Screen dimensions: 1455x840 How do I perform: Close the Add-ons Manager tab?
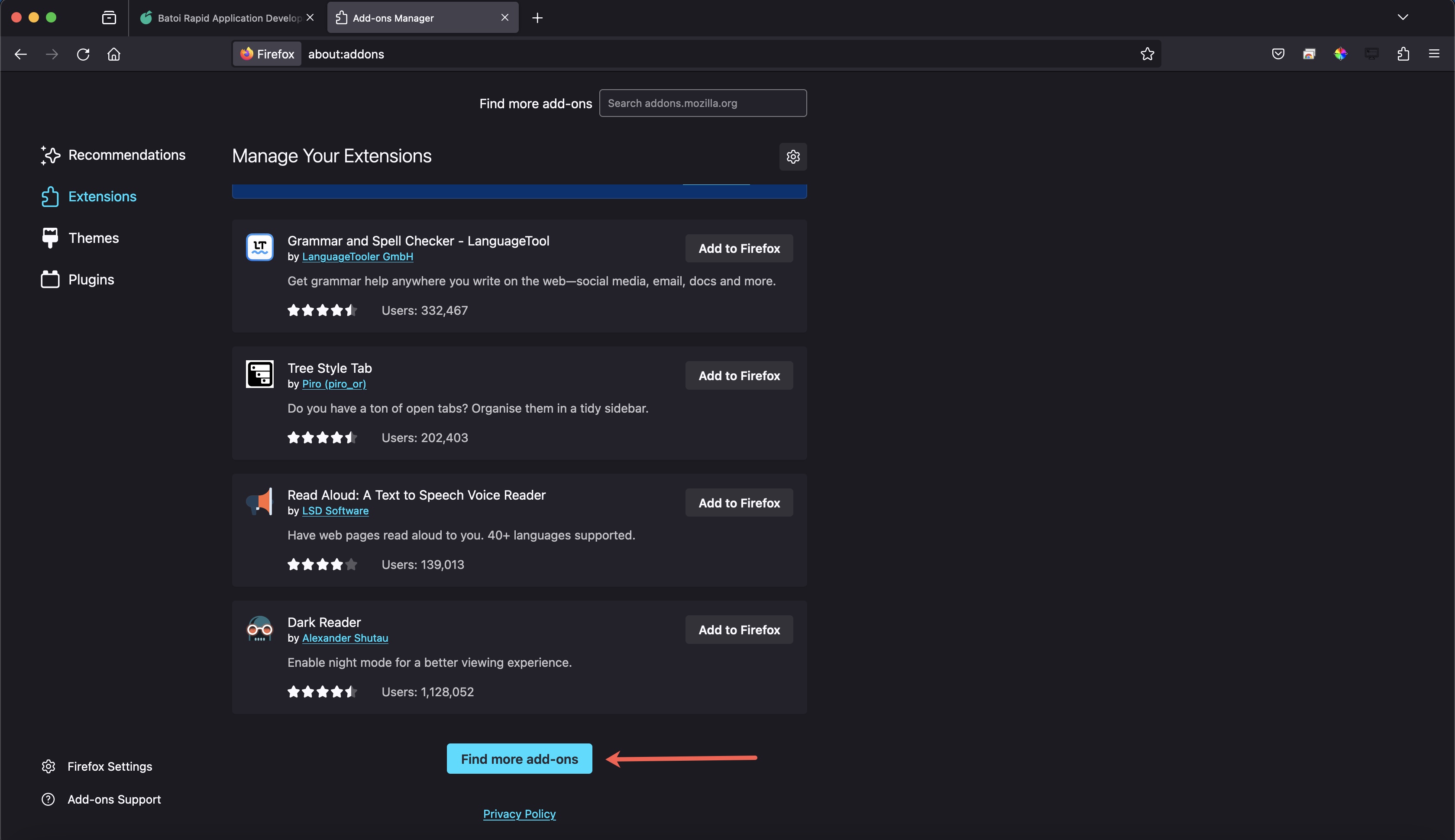505,17
